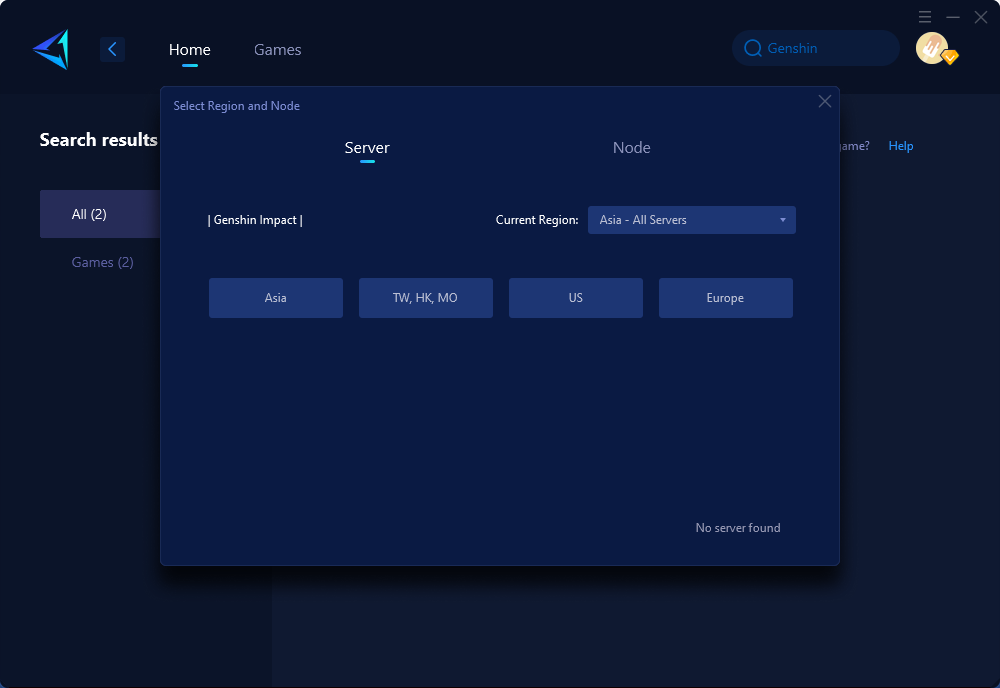1000x688 pixels.
Task: Open the Home tab
Action: (189, 49)
